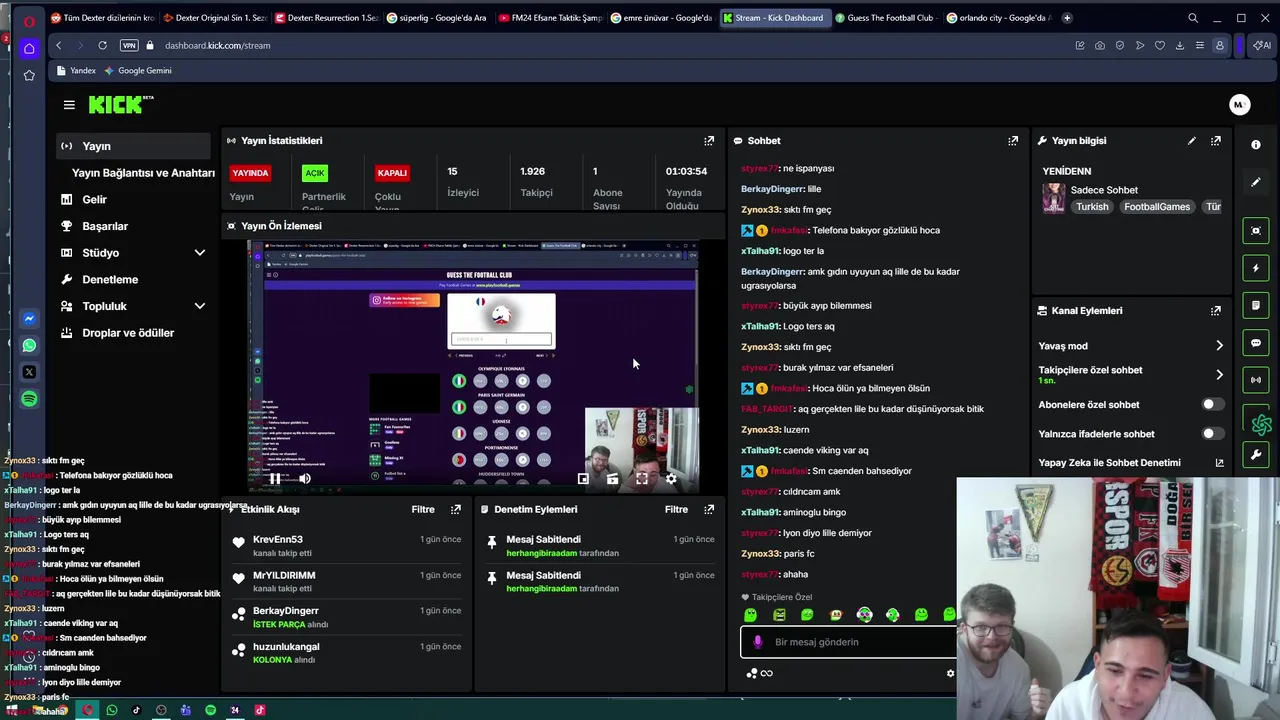
Task: Click the lightning bolt rail icon
Action: coord(1256,268)
